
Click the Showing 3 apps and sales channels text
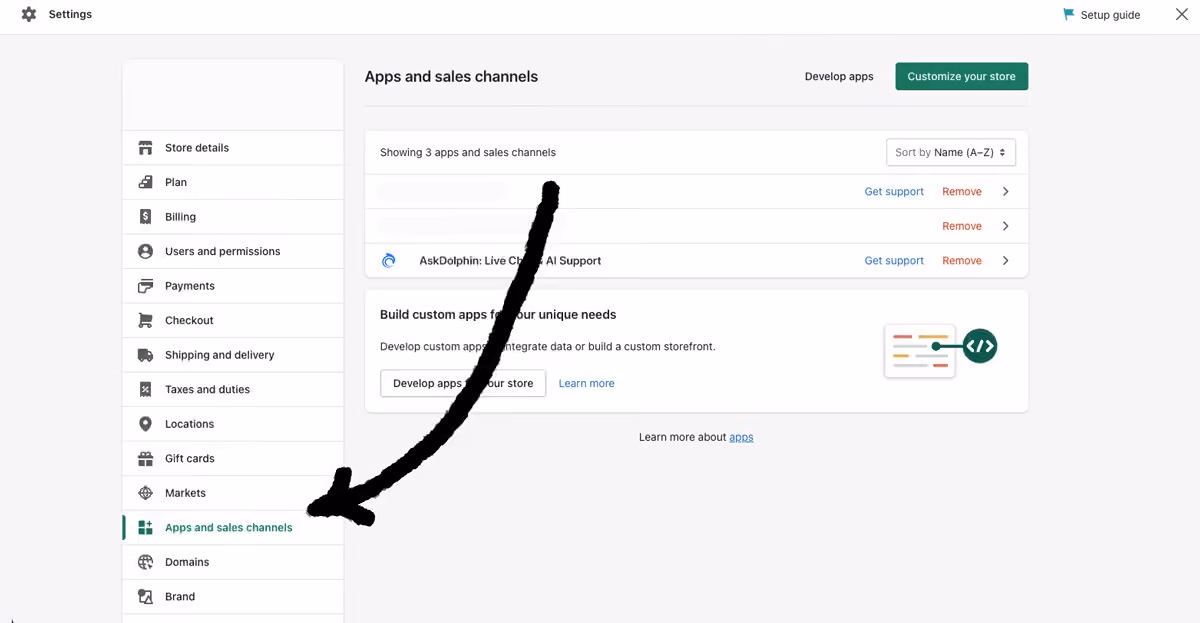[467, 152]
